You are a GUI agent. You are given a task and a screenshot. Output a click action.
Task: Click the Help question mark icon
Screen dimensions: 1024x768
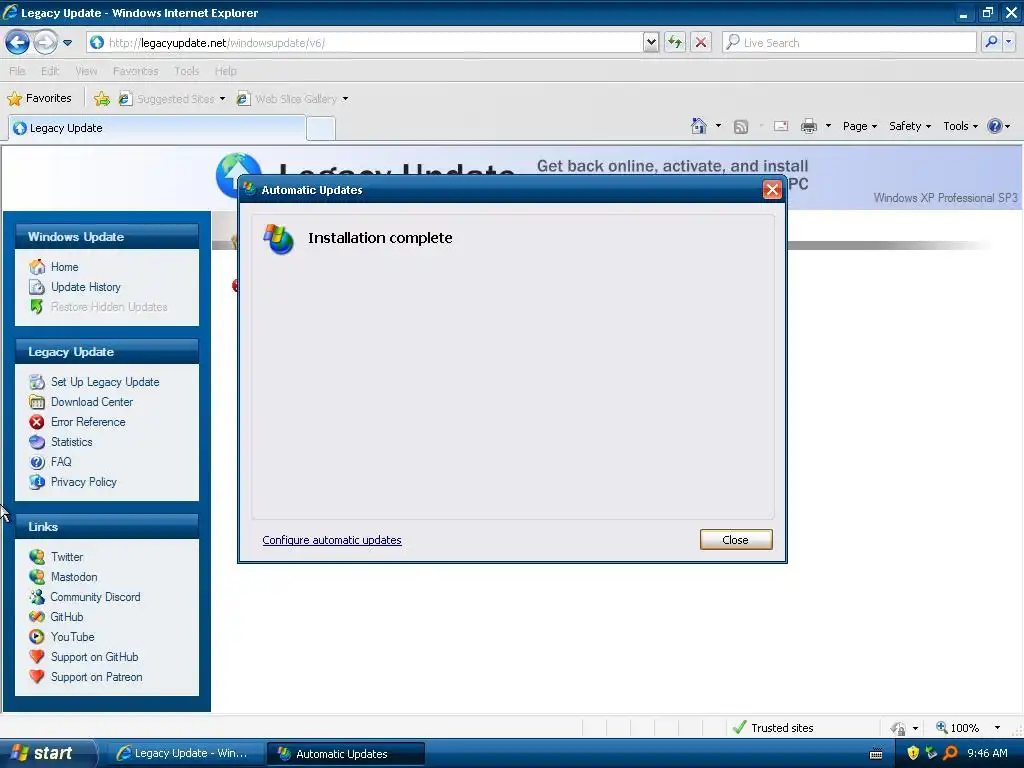click(995, 126)
